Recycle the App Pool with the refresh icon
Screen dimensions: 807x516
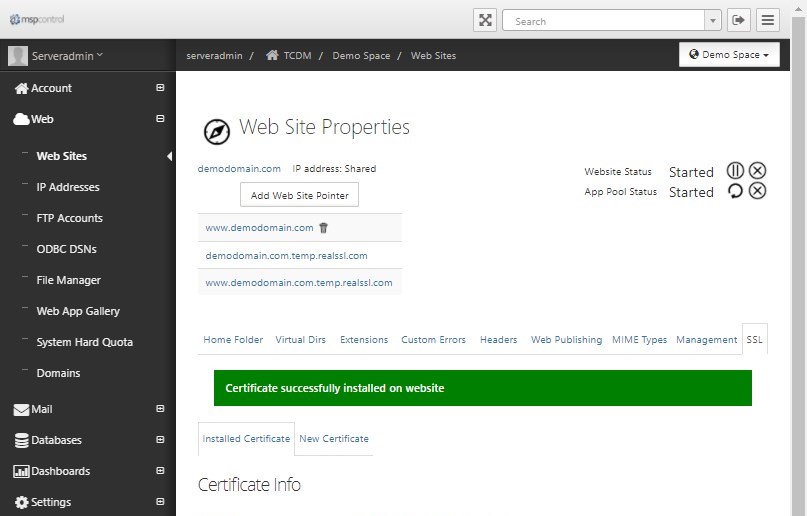735,191
